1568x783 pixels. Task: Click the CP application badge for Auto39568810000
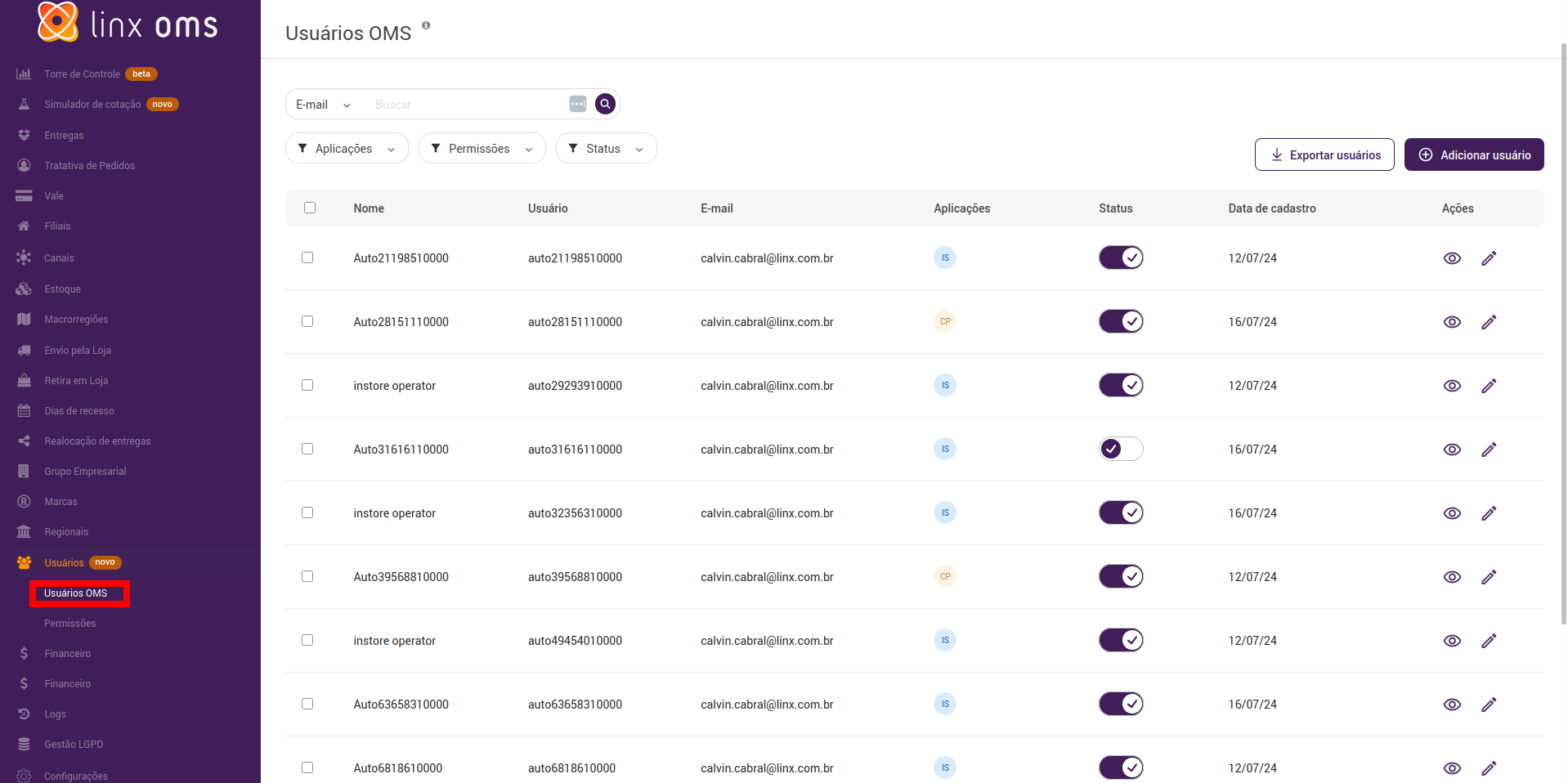[x=945, y=576]
